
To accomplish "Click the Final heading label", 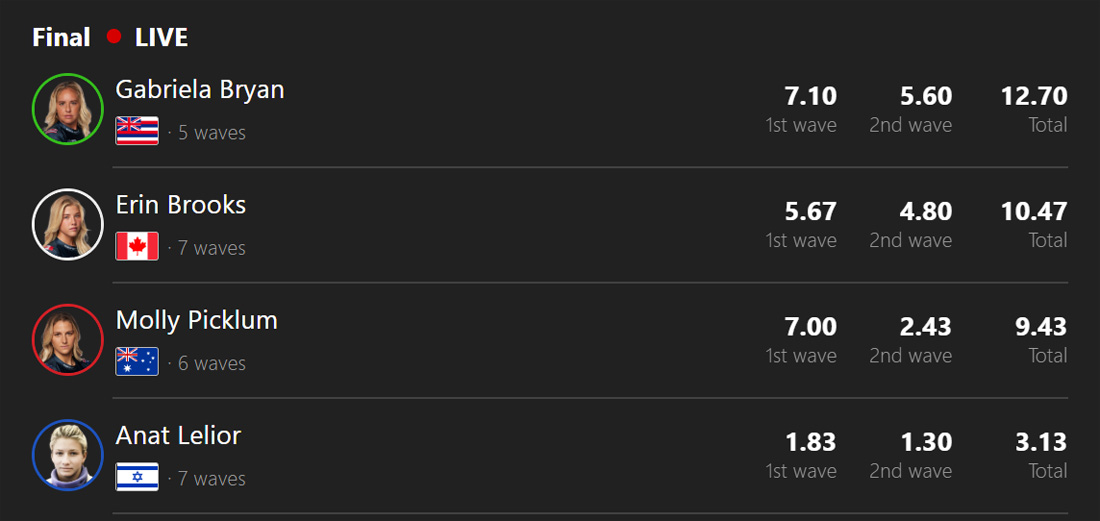I will [61, 38].
